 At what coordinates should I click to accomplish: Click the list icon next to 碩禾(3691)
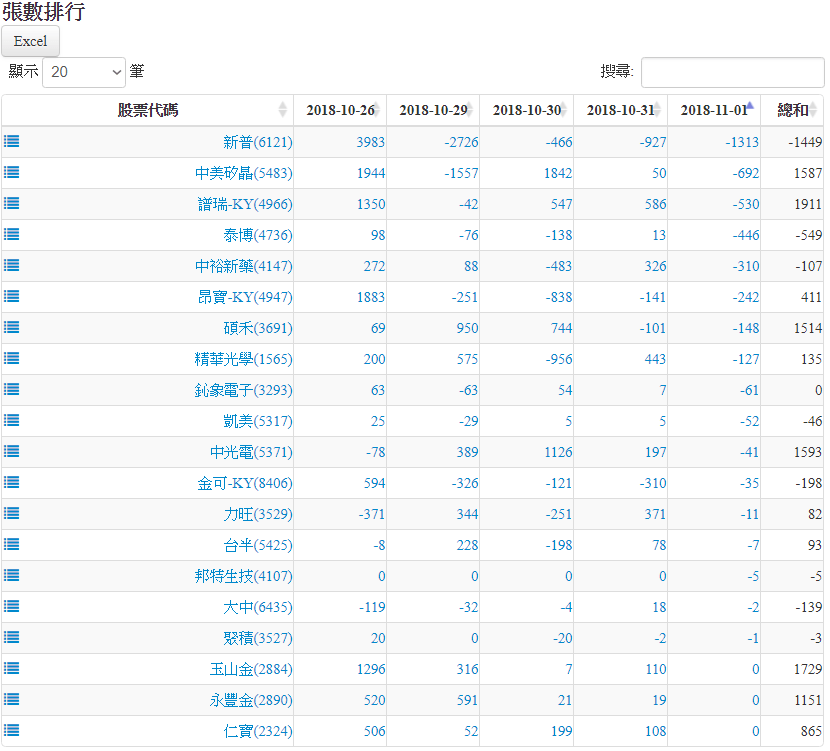coord(12,328)
